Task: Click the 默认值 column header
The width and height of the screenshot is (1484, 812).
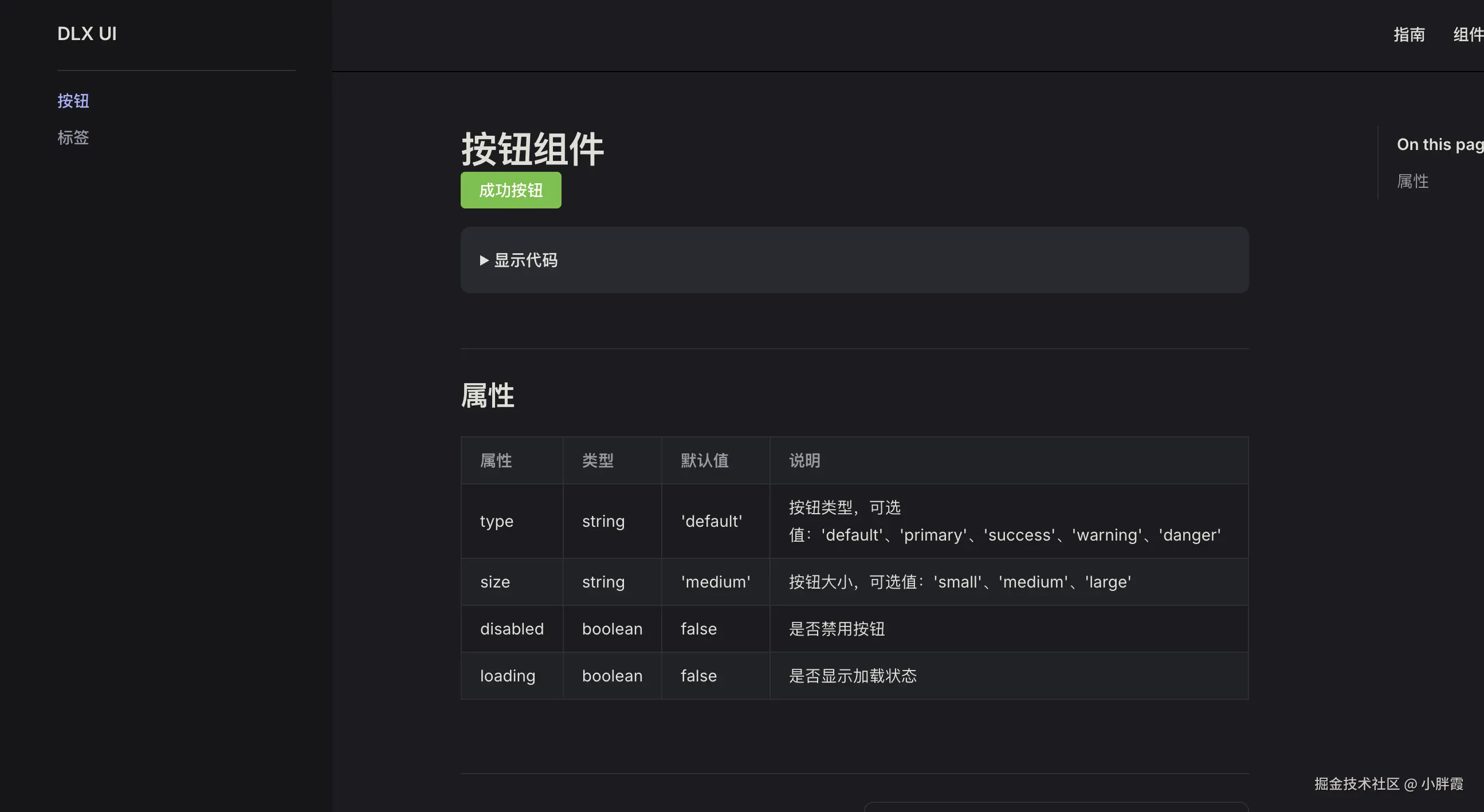Action: point(705,461)
